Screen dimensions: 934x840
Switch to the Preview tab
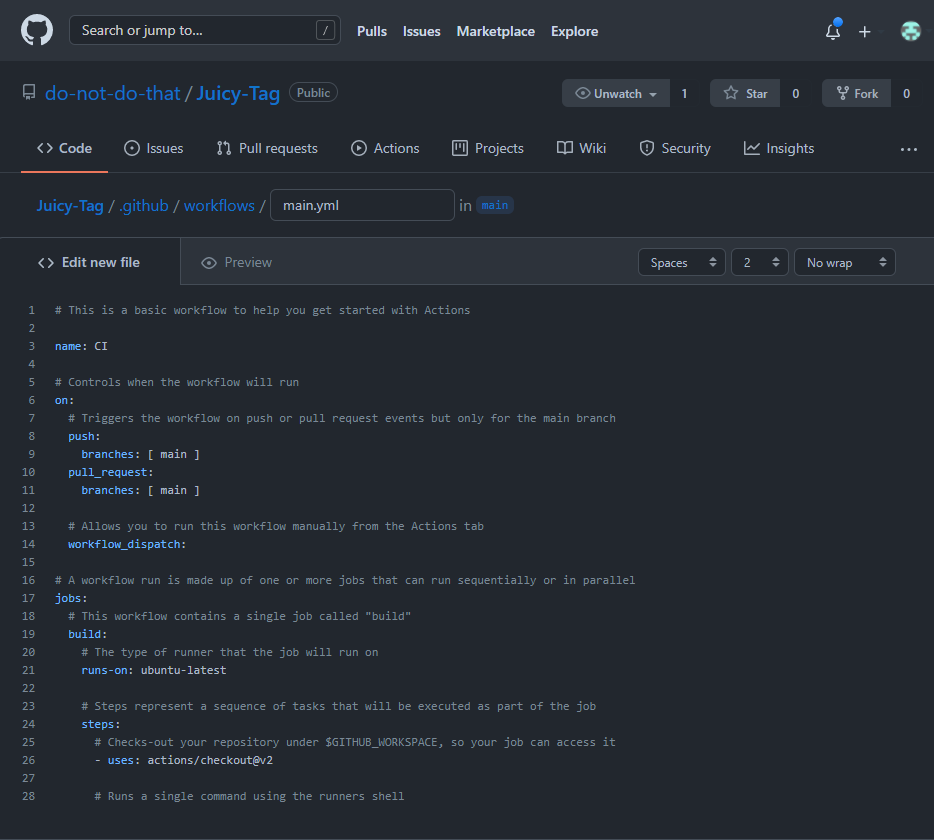point(236,262)
